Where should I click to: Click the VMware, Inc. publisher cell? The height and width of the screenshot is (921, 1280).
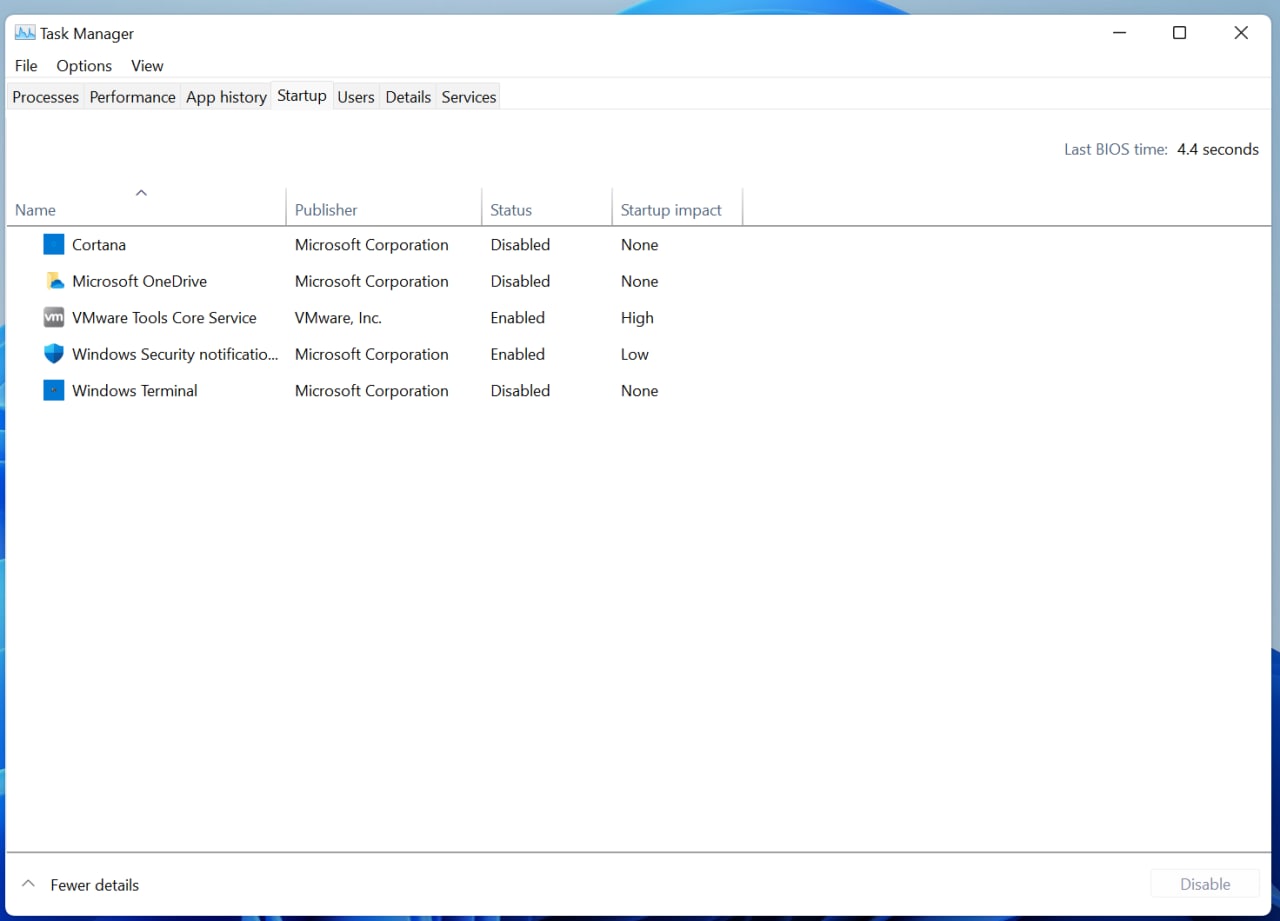tap(338, 318)
